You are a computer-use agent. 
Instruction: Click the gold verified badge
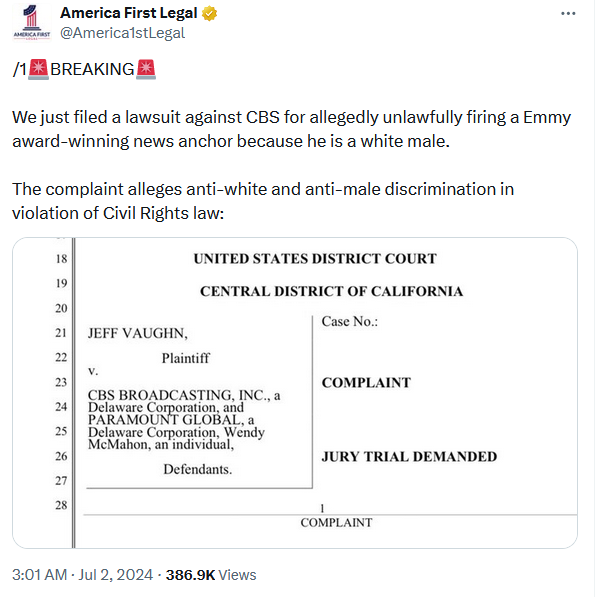coord(209,14)
